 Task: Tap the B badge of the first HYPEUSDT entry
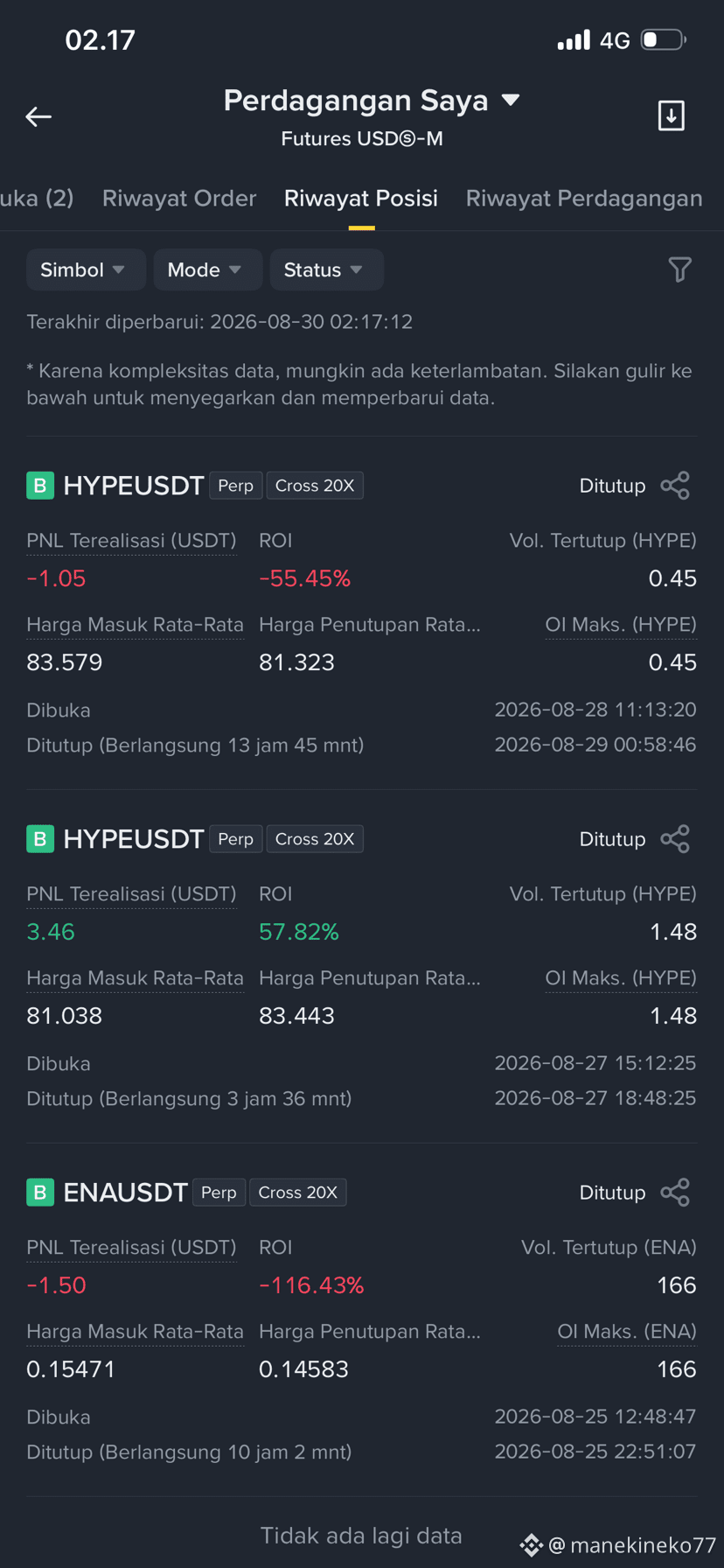(40, 486)
